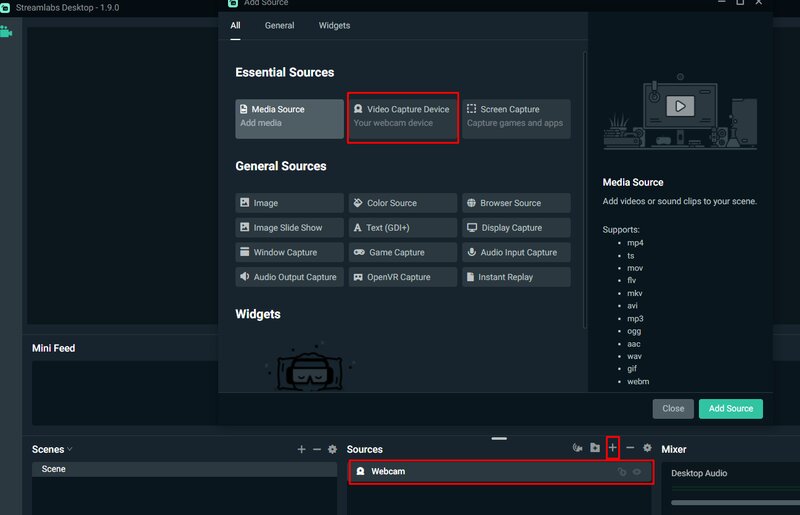Image resolution: width=800 pixels, height=515 pixels.
Task: Choose Text (GDI+) source
Action: click(x=403, y=228)
